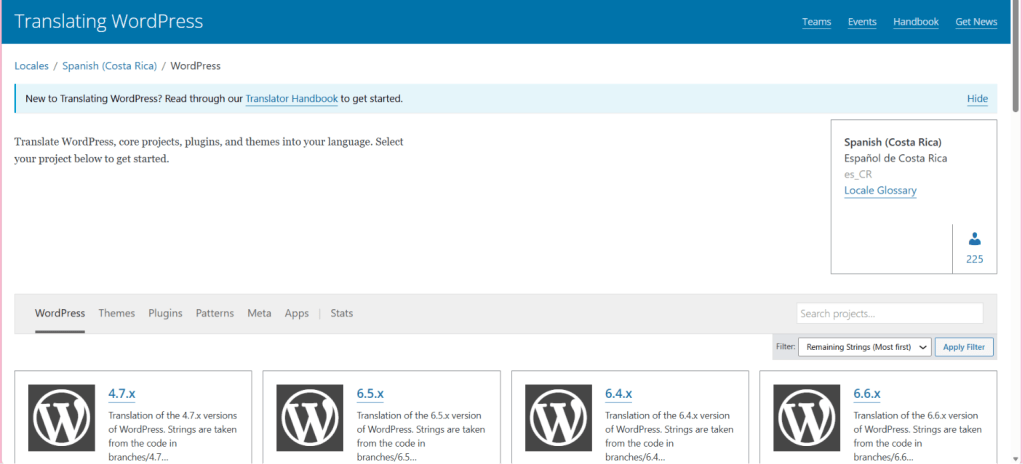Open the 4.7.x WordPress logo thumbnail
The height and width of the screenshot is (464, 1023).
(x=61, y=418)
